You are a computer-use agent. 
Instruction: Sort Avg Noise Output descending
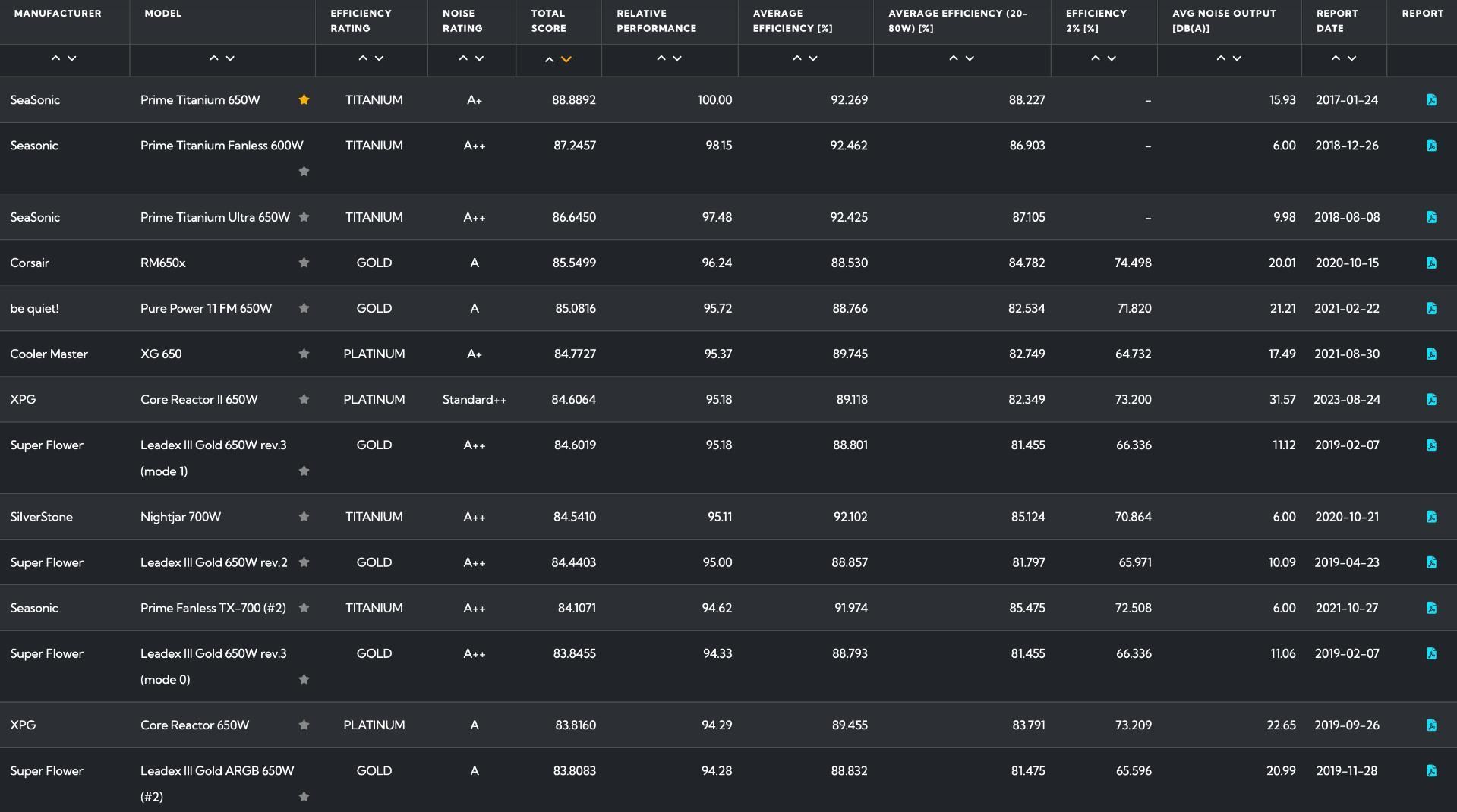point(1237,58)
